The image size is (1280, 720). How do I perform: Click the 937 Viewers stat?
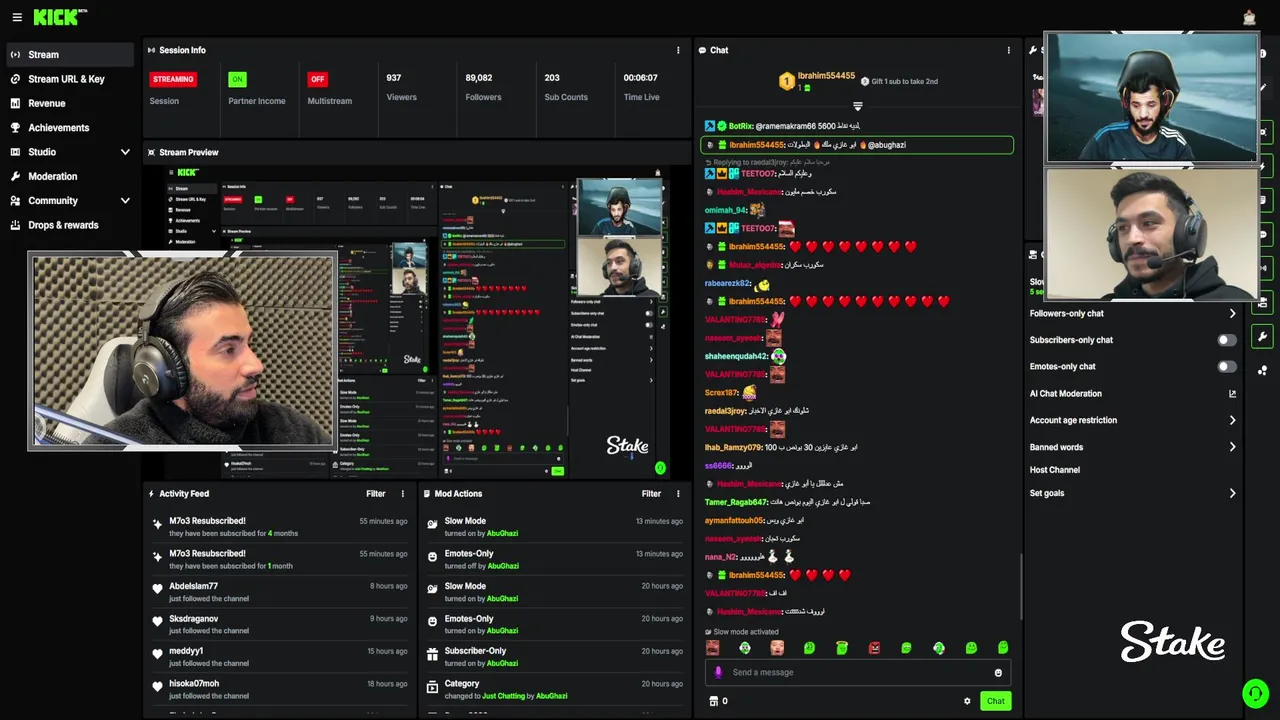[401, 88]
